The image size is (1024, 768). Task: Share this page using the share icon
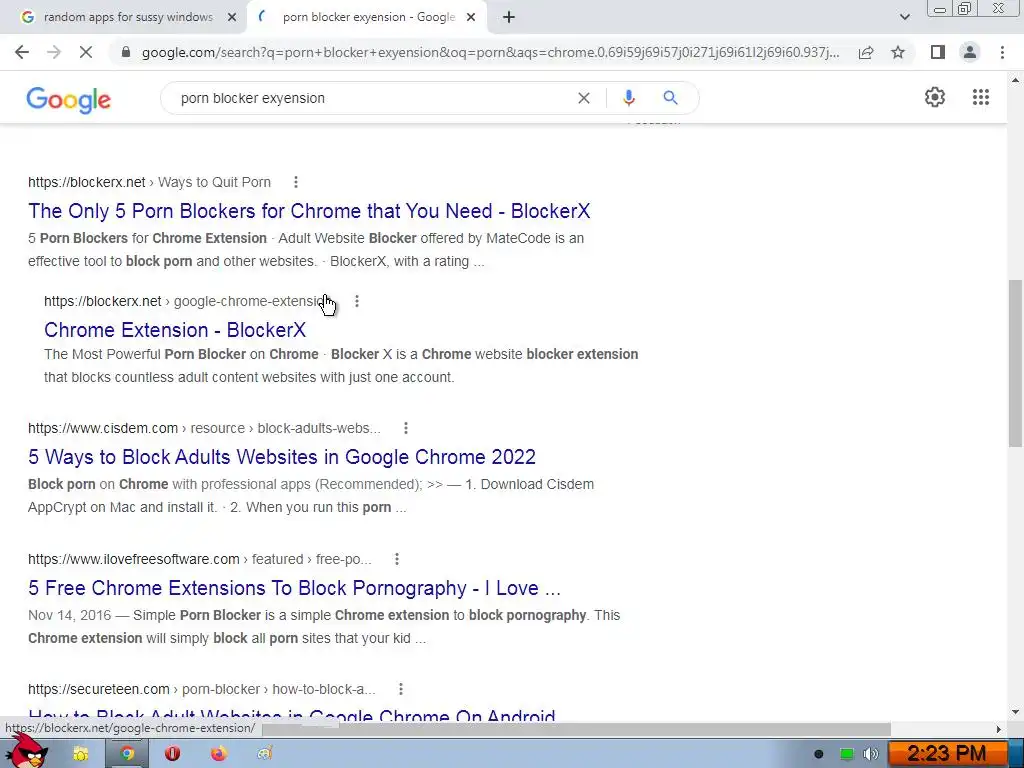(x=866, y=52)
